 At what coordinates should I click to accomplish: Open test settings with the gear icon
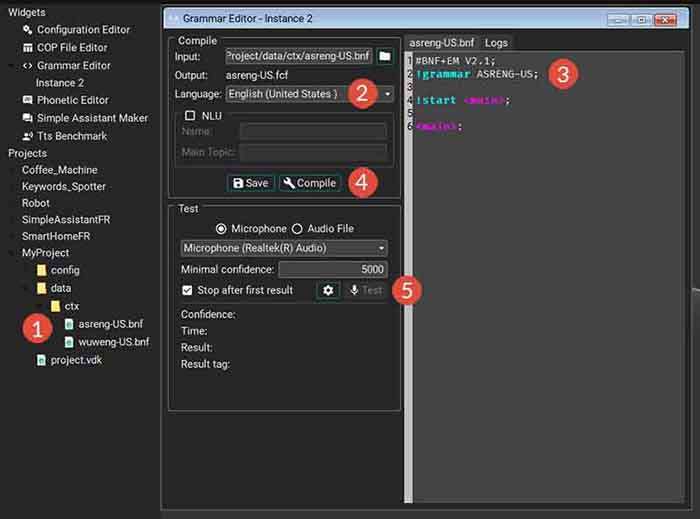tap(328, 291)
